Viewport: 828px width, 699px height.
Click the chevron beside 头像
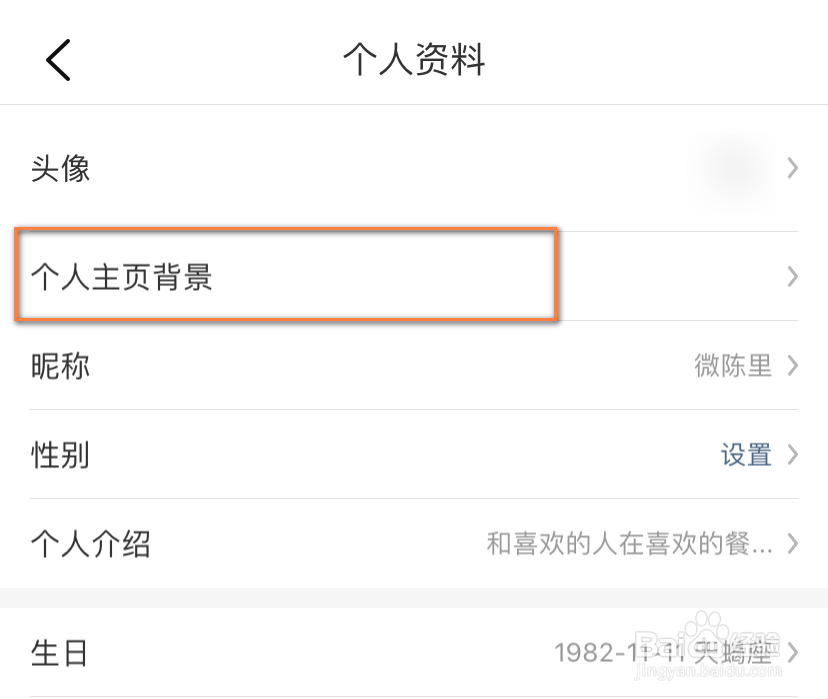793,168
